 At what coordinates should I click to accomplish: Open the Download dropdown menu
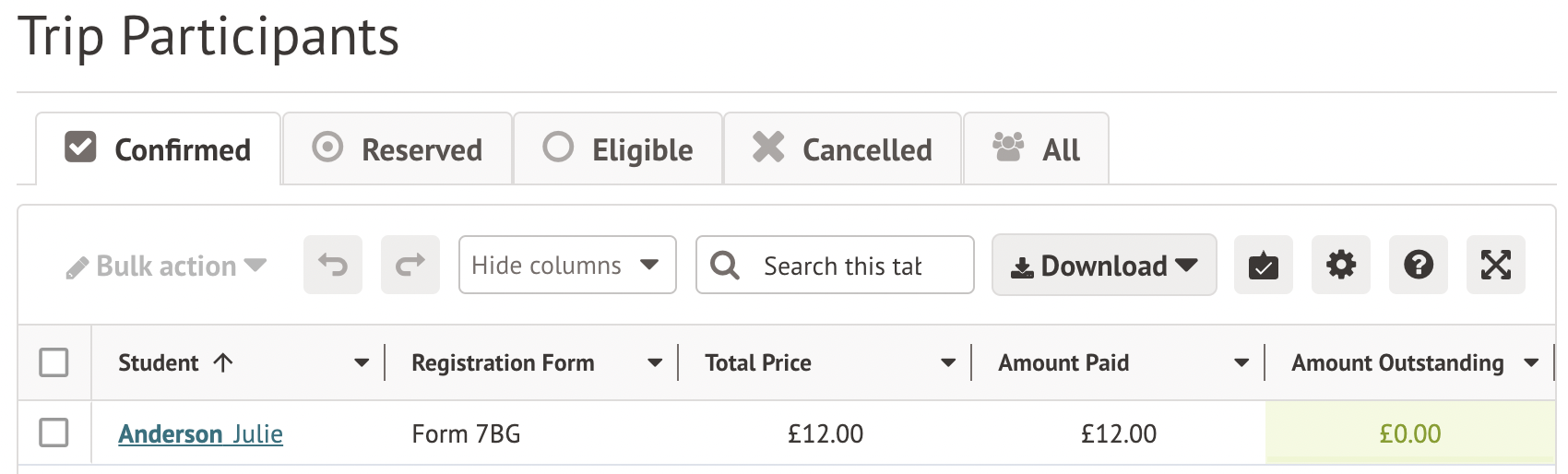[1103, 266]
